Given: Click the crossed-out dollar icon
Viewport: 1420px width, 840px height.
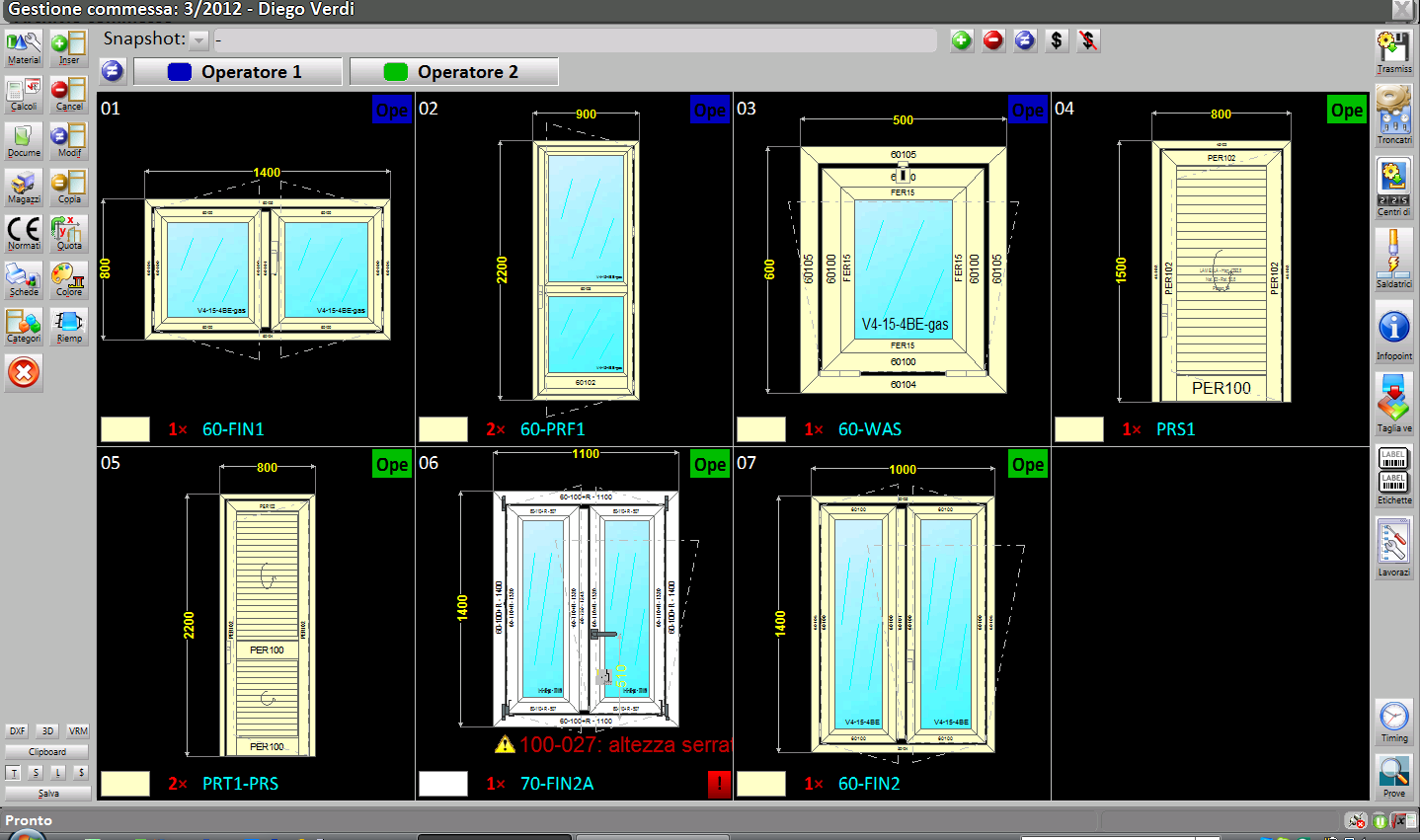Looking at the screenshot, I should (x=1088, y=40).
